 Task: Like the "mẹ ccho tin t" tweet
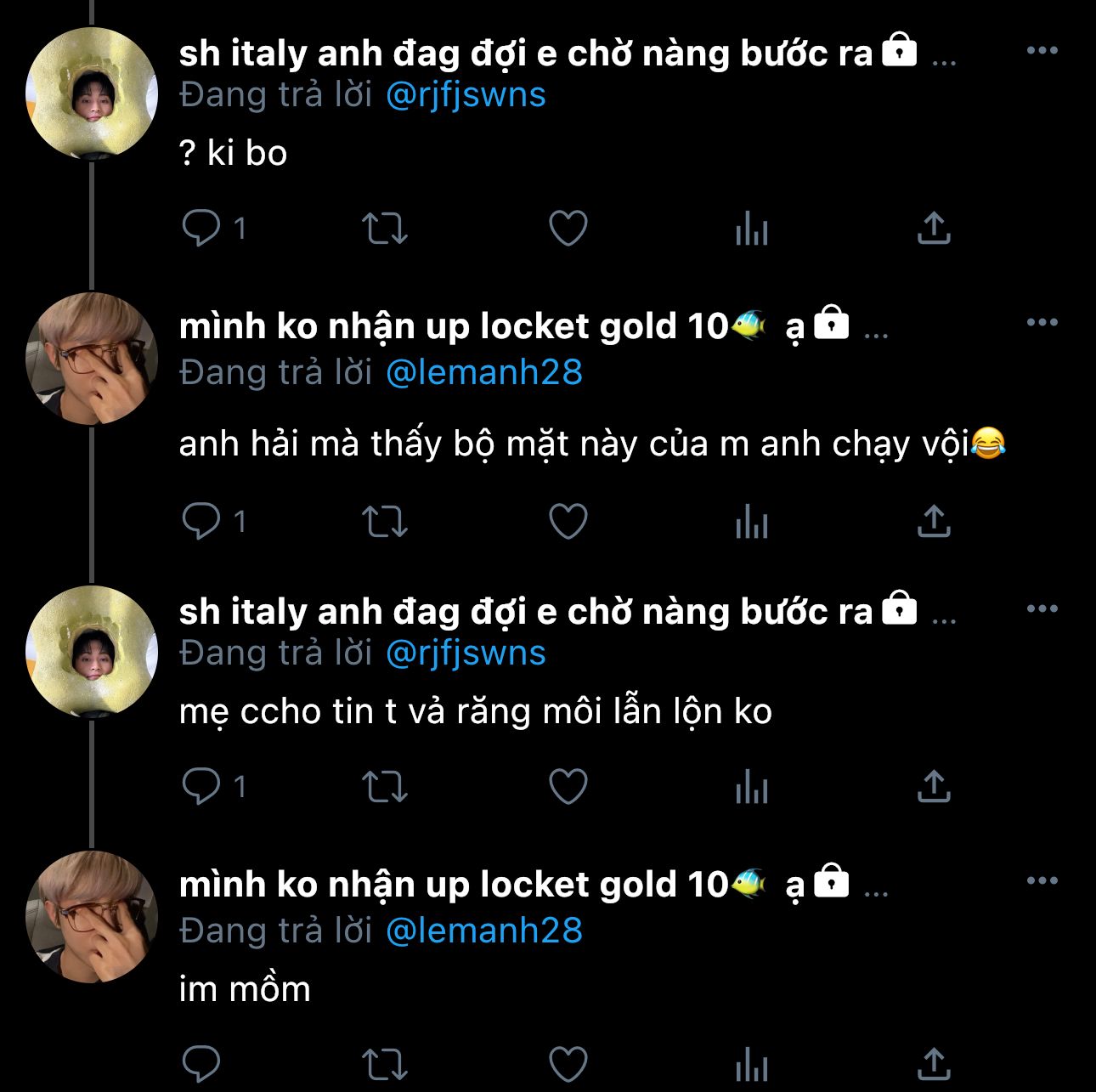pyautogui.click(x=568, y=786)
